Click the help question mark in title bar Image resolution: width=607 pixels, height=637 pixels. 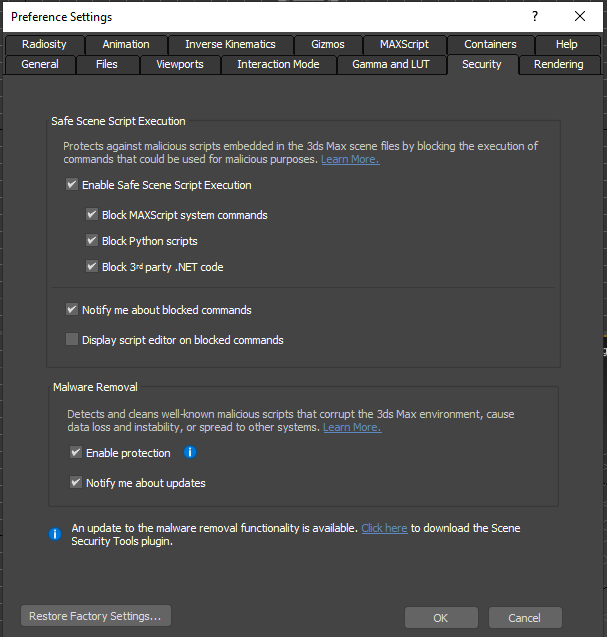pos(535,17)
